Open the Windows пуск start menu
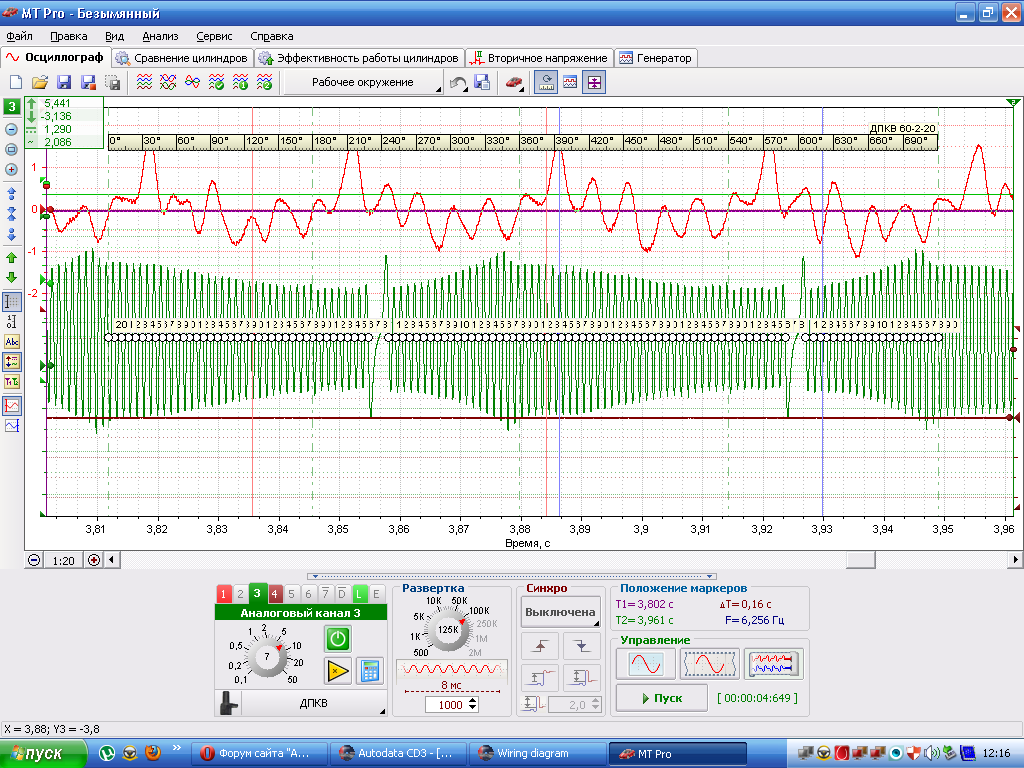 tap(43, 754)
